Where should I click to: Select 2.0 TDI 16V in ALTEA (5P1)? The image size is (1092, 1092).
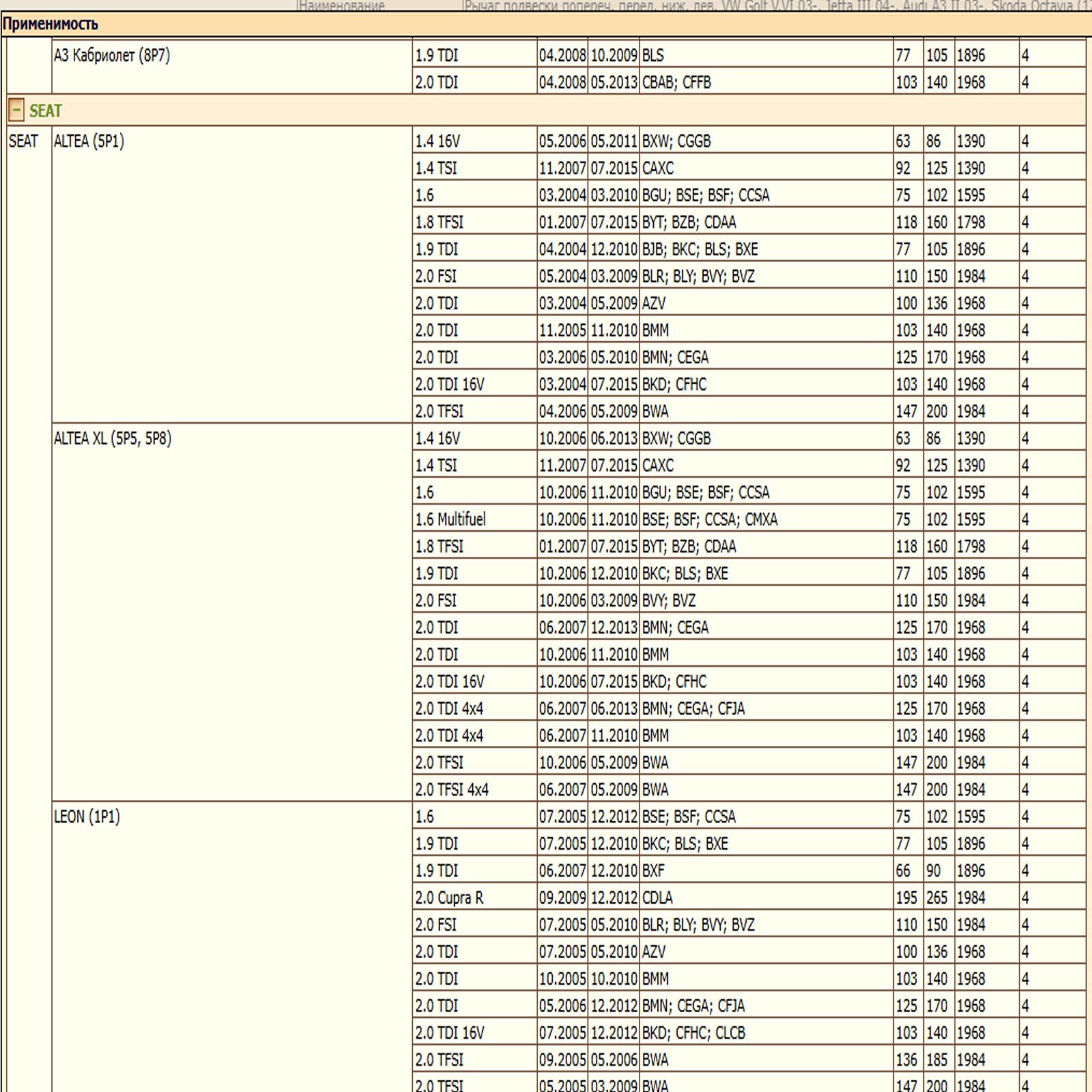coord(475,384)
